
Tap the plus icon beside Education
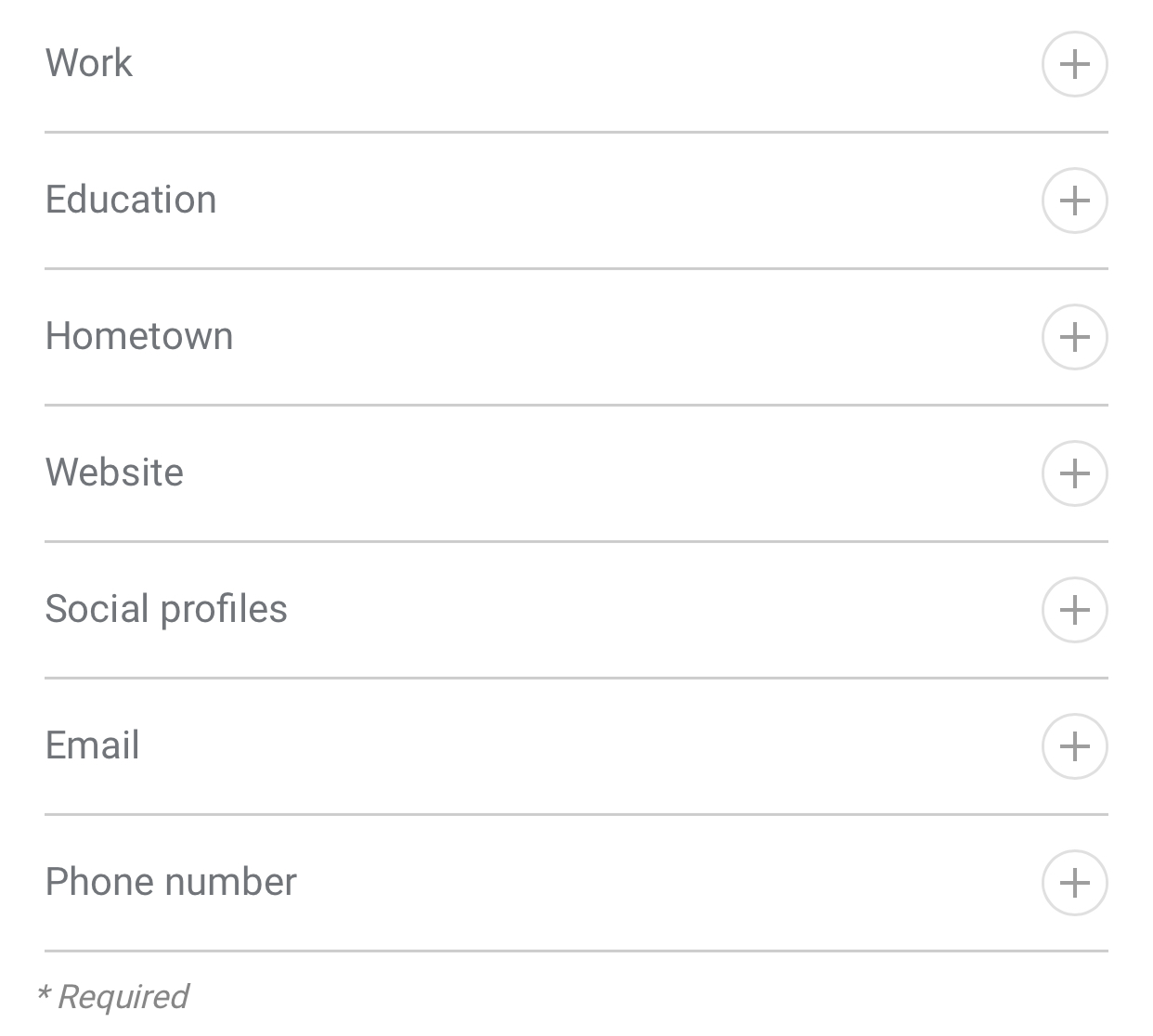click(1074, 201)
